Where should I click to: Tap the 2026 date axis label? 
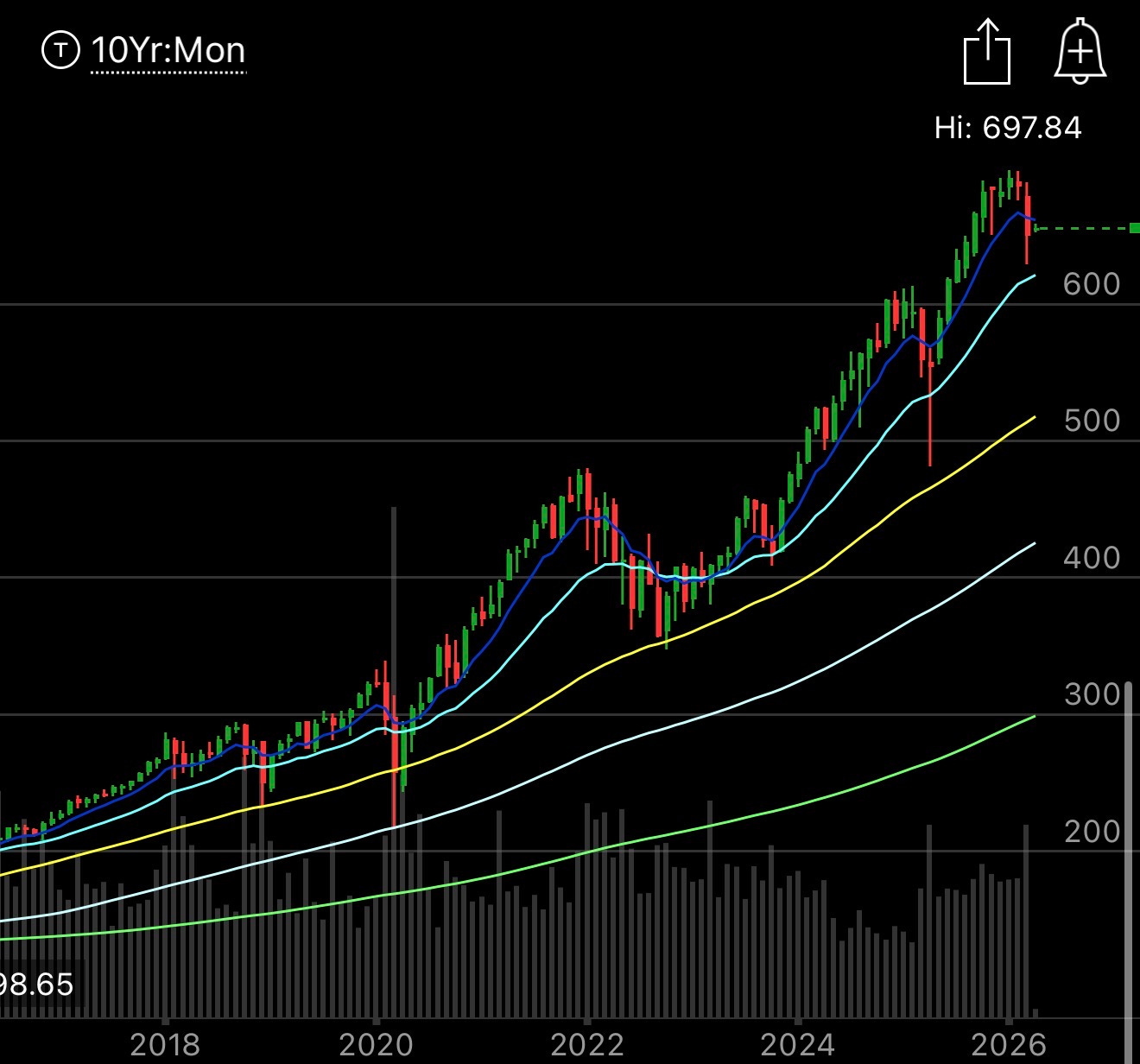pyautogui.click(x=1009, y=1045)
